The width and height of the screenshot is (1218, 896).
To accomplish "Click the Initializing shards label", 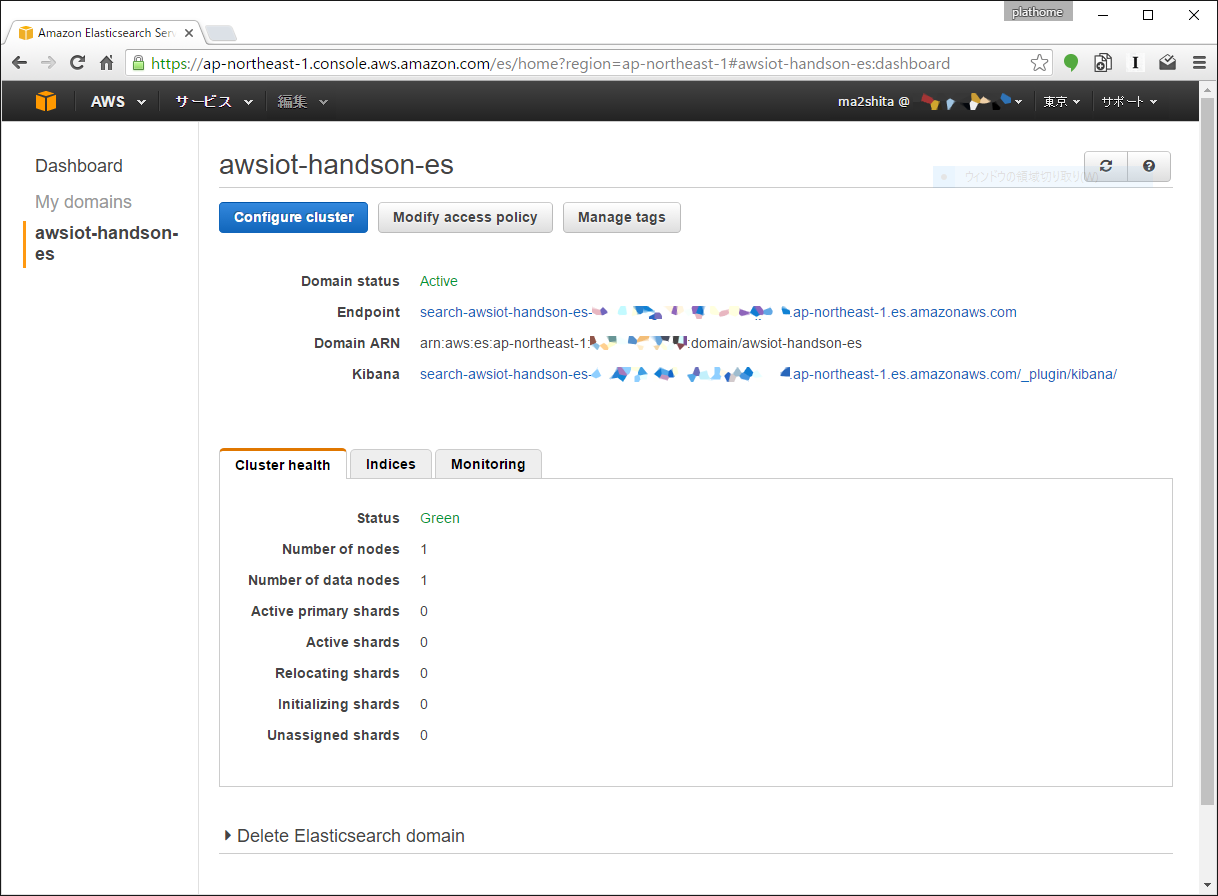I will [339, 704].
